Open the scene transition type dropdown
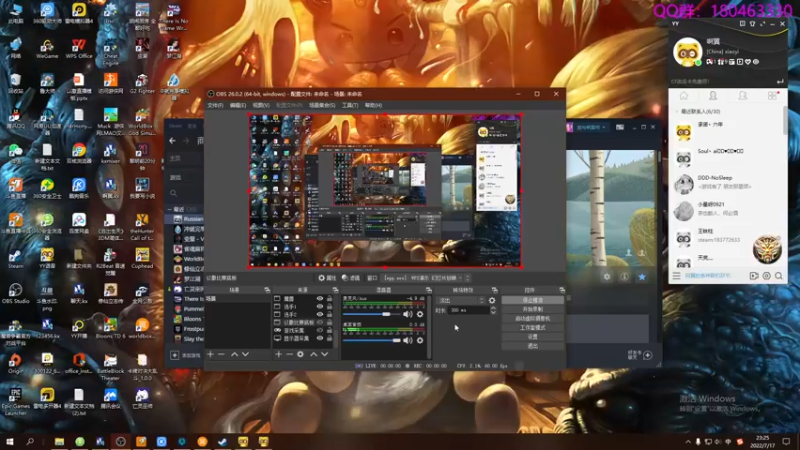The image size is (800, 450). pos(460,301)
